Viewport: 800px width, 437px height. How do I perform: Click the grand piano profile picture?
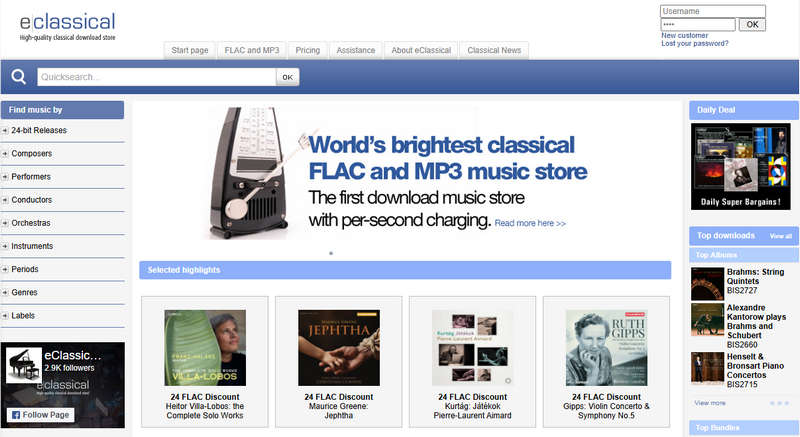[x=23, y=365]
